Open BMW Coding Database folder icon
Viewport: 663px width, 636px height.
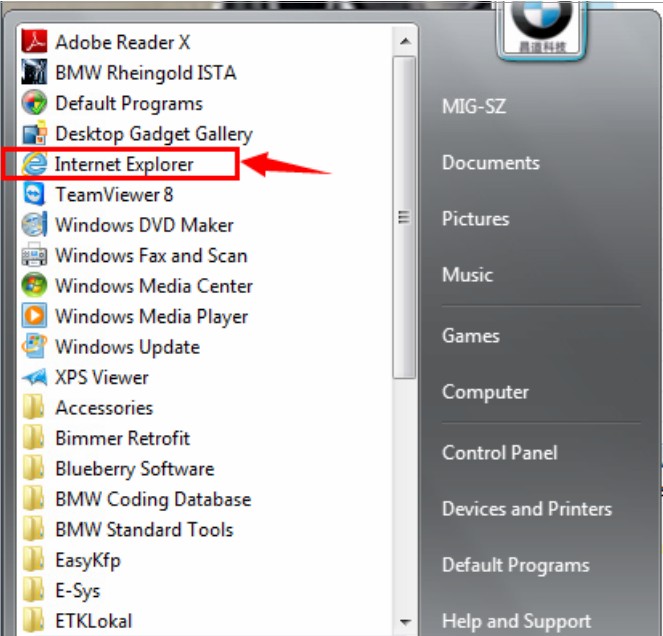(x=33, y=499)
